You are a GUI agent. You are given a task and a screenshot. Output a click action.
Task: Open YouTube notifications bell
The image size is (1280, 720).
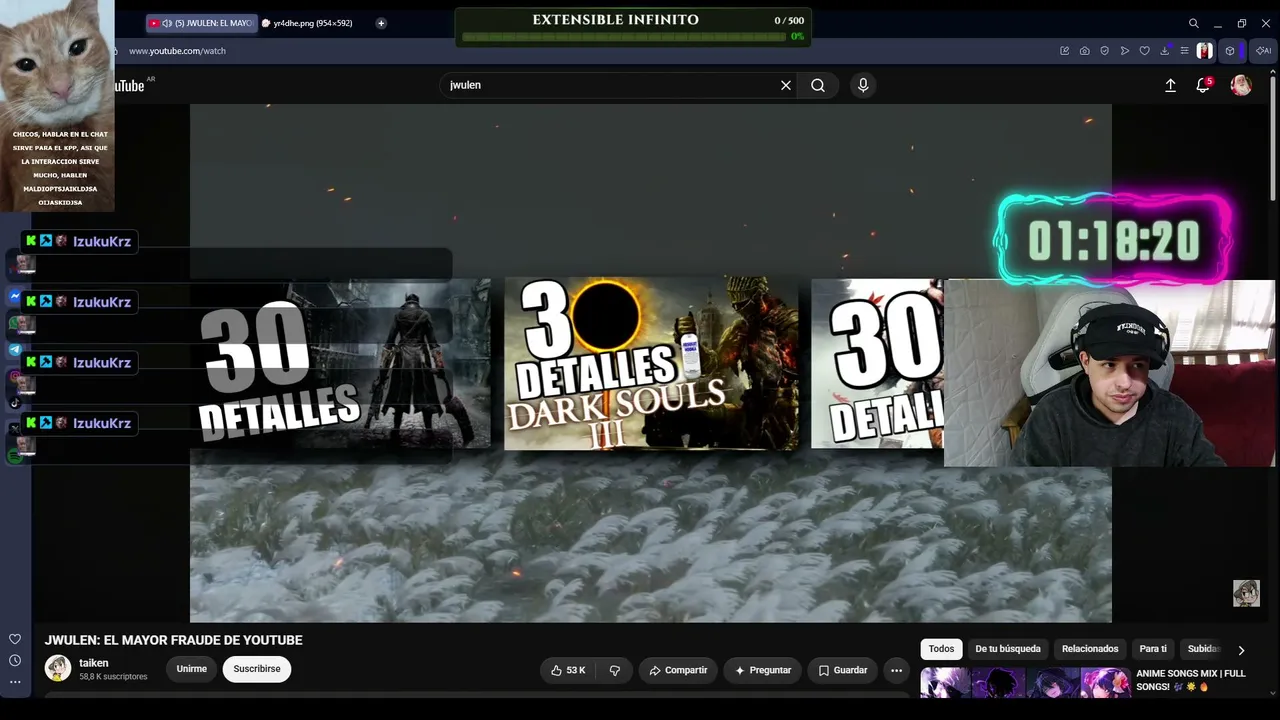click(1203, 86)
